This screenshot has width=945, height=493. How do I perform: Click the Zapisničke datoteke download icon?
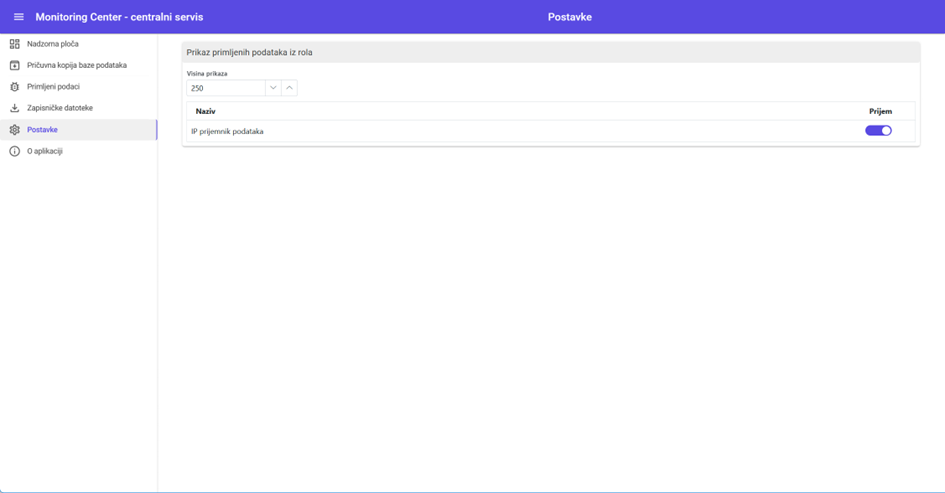pos(14,108)
